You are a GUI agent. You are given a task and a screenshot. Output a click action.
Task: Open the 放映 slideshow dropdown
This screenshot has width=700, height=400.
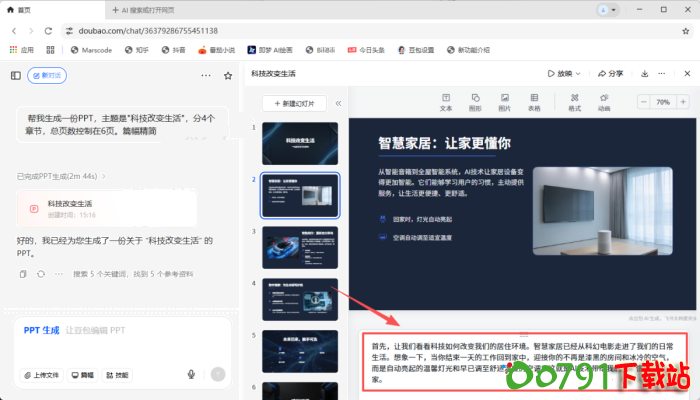point(565,74)
